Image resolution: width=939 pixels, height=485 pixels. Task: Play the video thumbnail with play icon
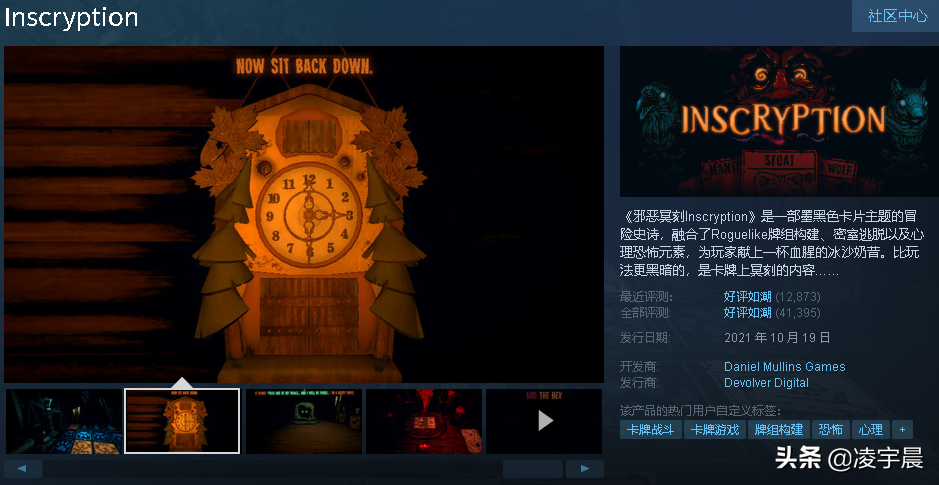[x=544, y=421]
